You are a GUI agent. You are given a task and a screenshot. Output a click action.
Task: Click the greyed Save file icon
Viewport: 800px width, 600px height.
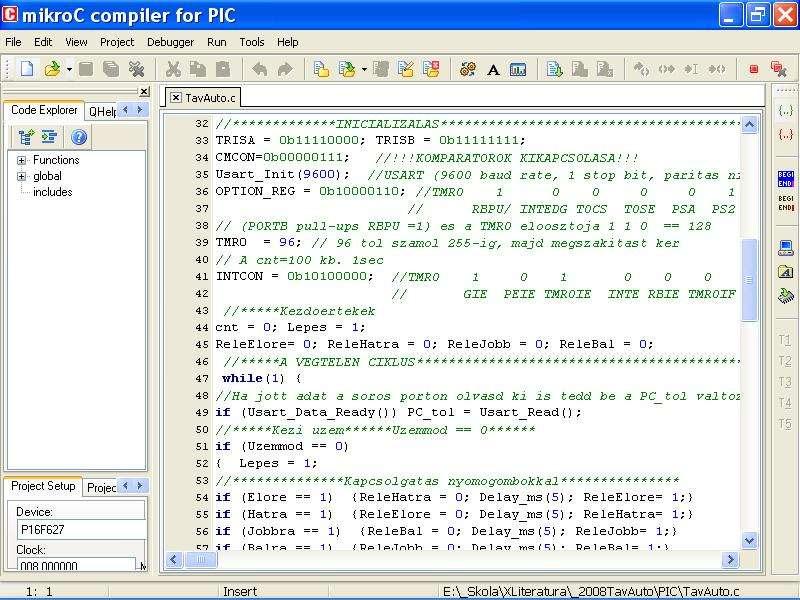coord(86,69)
